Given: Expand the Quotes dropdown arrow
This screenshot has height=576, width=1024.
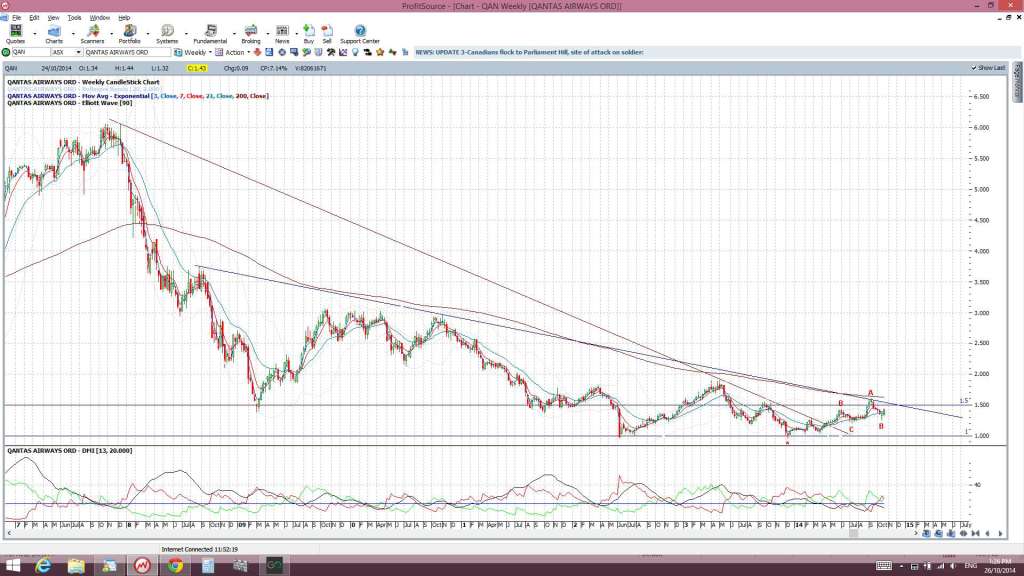Looking at the screenshot, I should click(35, 33).
